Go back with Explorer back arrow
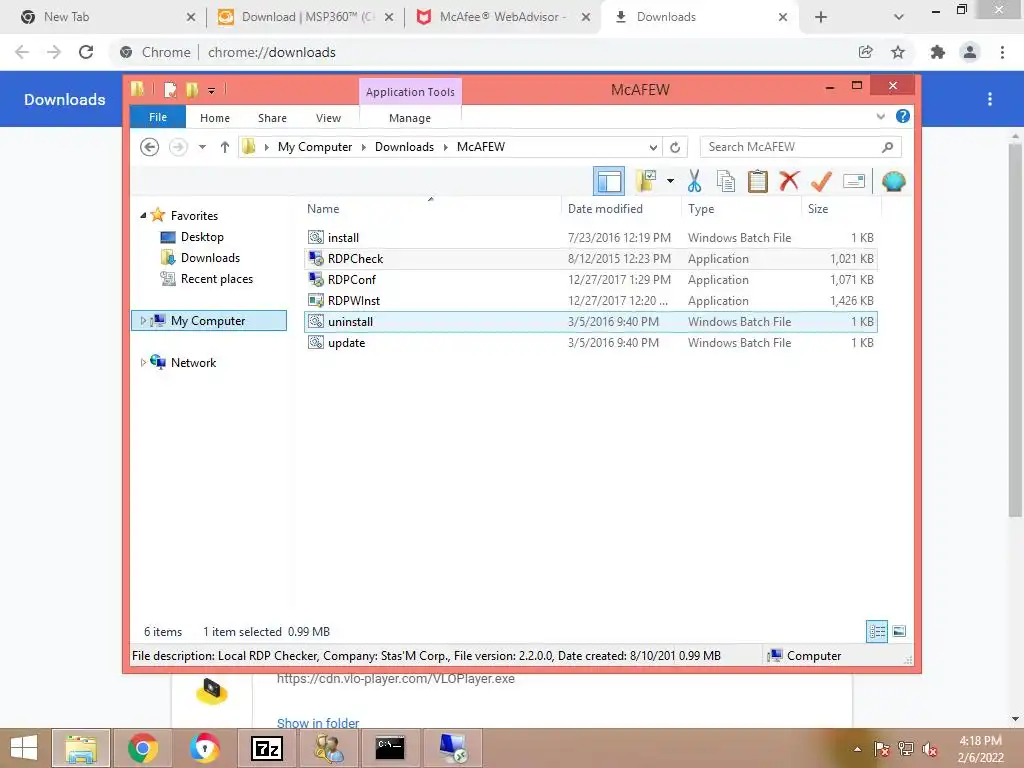Viewport: 1024px width, 768px height. [x=150, y=147]
